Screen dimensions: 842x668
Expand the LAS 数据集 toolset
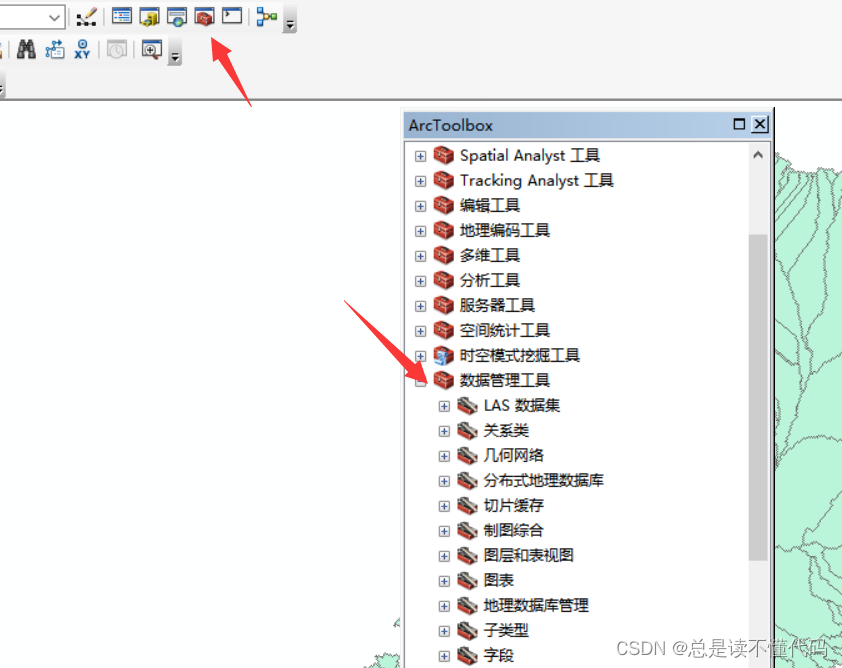click(444, 406)
